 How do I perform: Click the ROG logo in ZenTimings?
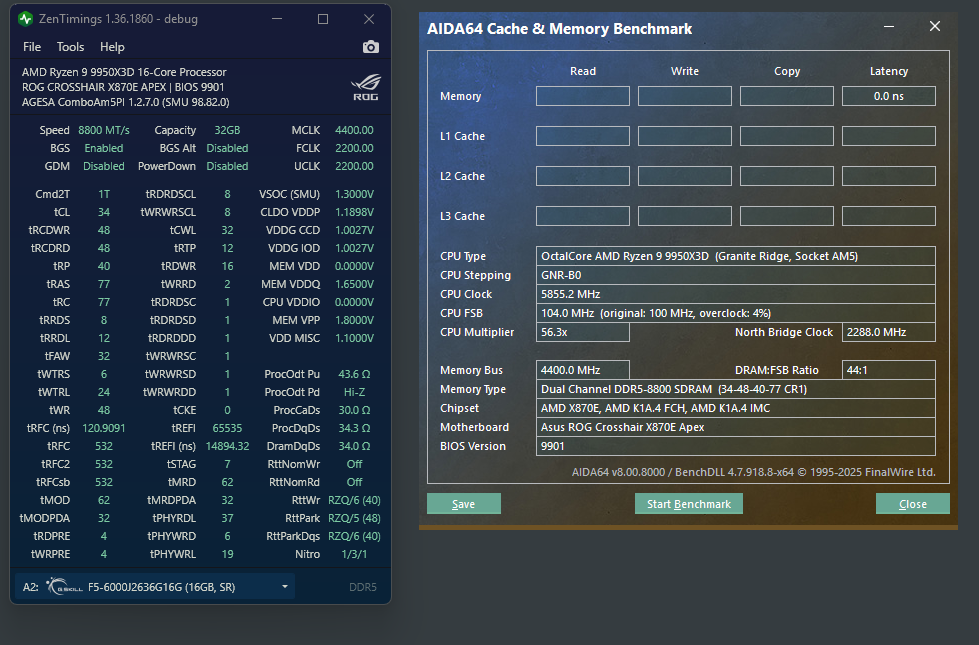(x=365, y=87)
